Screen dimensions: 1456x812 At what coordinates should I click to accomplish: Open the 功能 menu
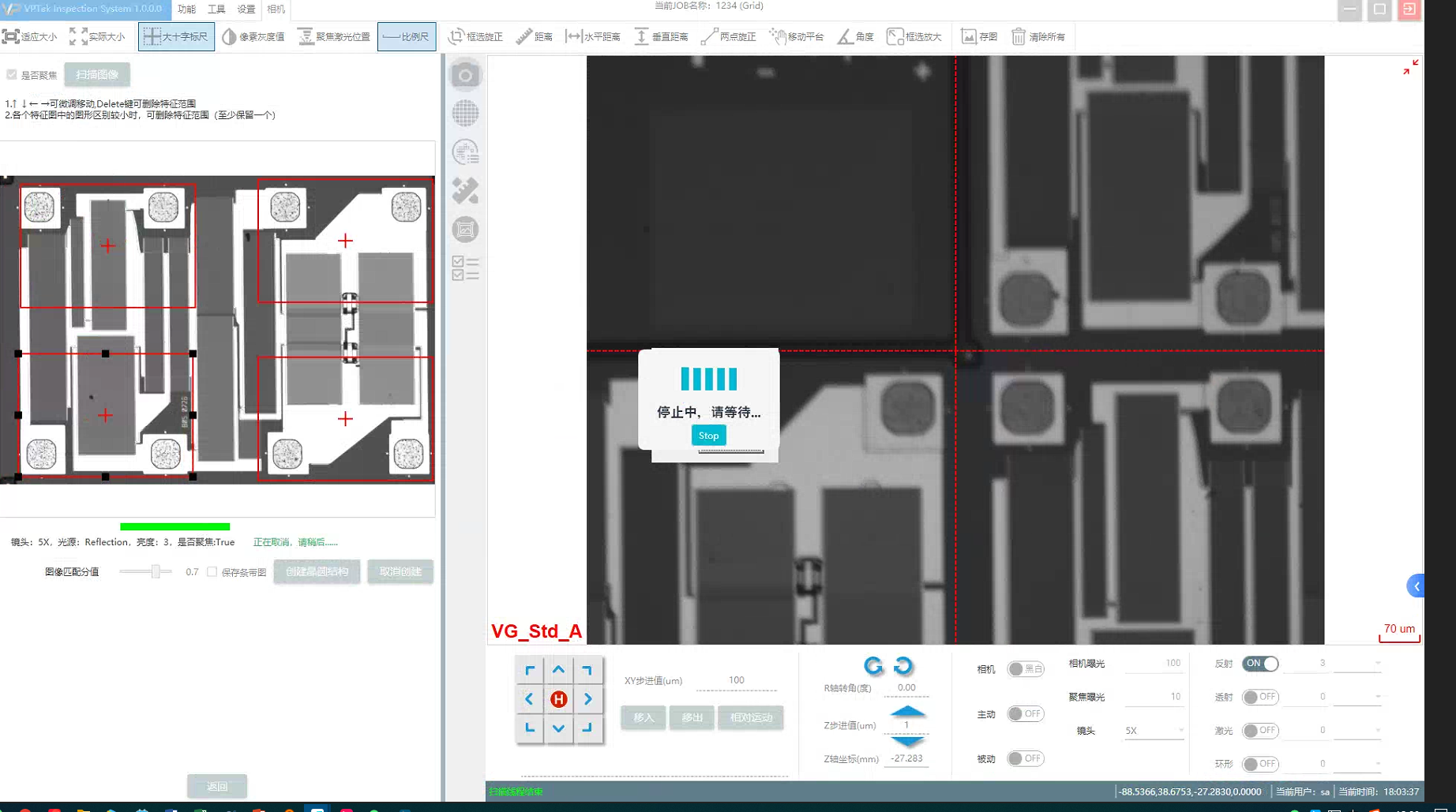tap(186, 9)
